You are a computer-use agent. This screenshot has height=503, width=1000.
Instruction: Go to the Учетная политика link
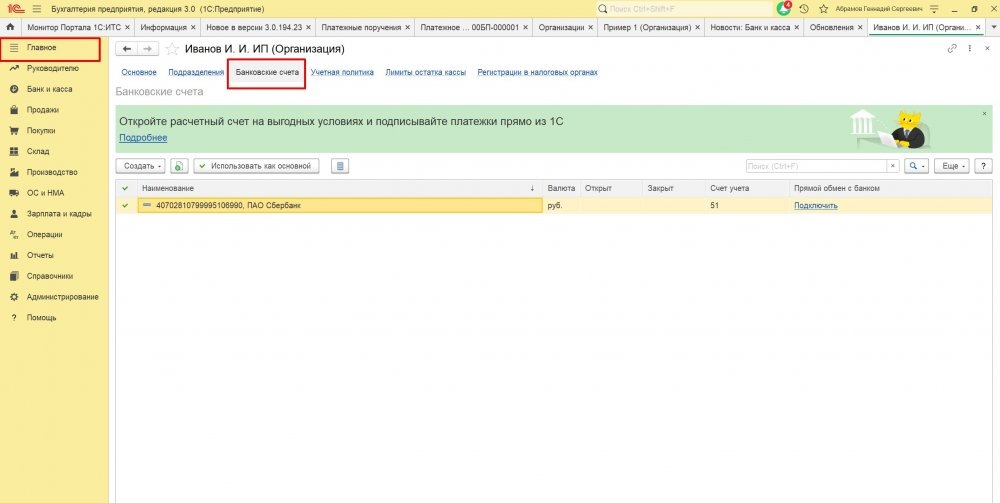tap(342, 72)
